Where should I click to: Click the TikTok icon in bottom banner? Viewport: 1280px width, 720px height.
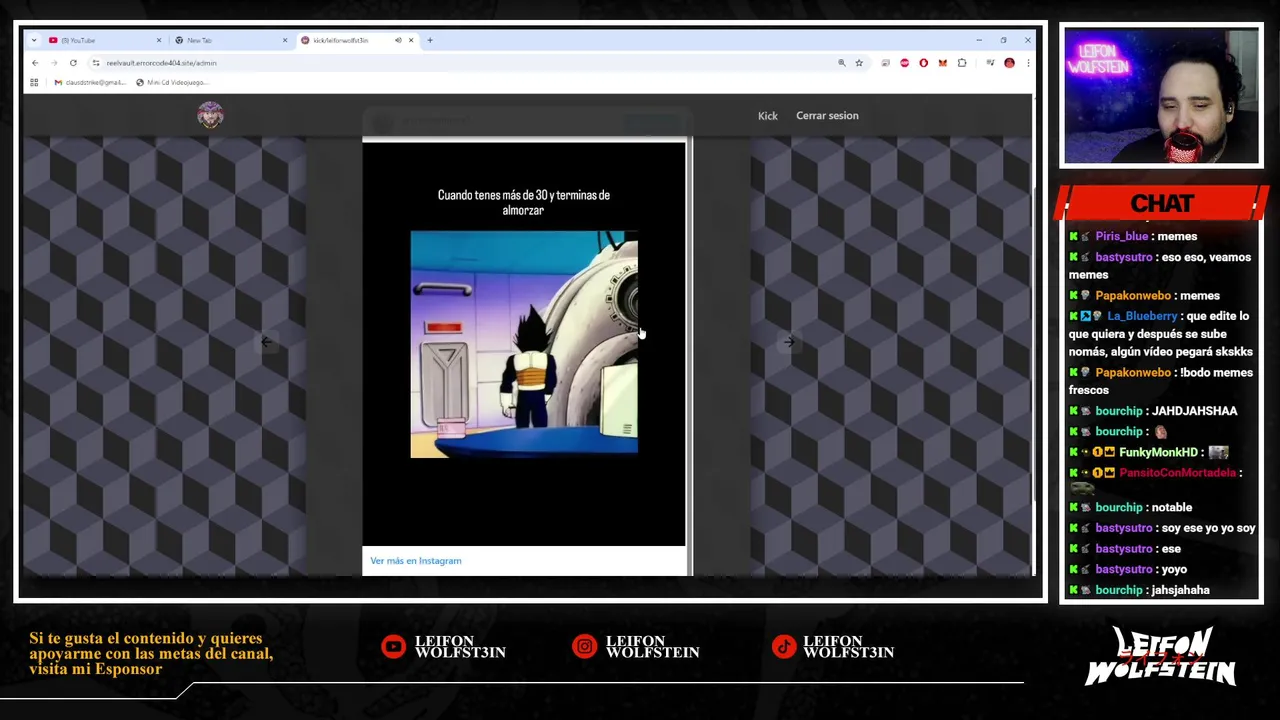(x=783, y=647)
